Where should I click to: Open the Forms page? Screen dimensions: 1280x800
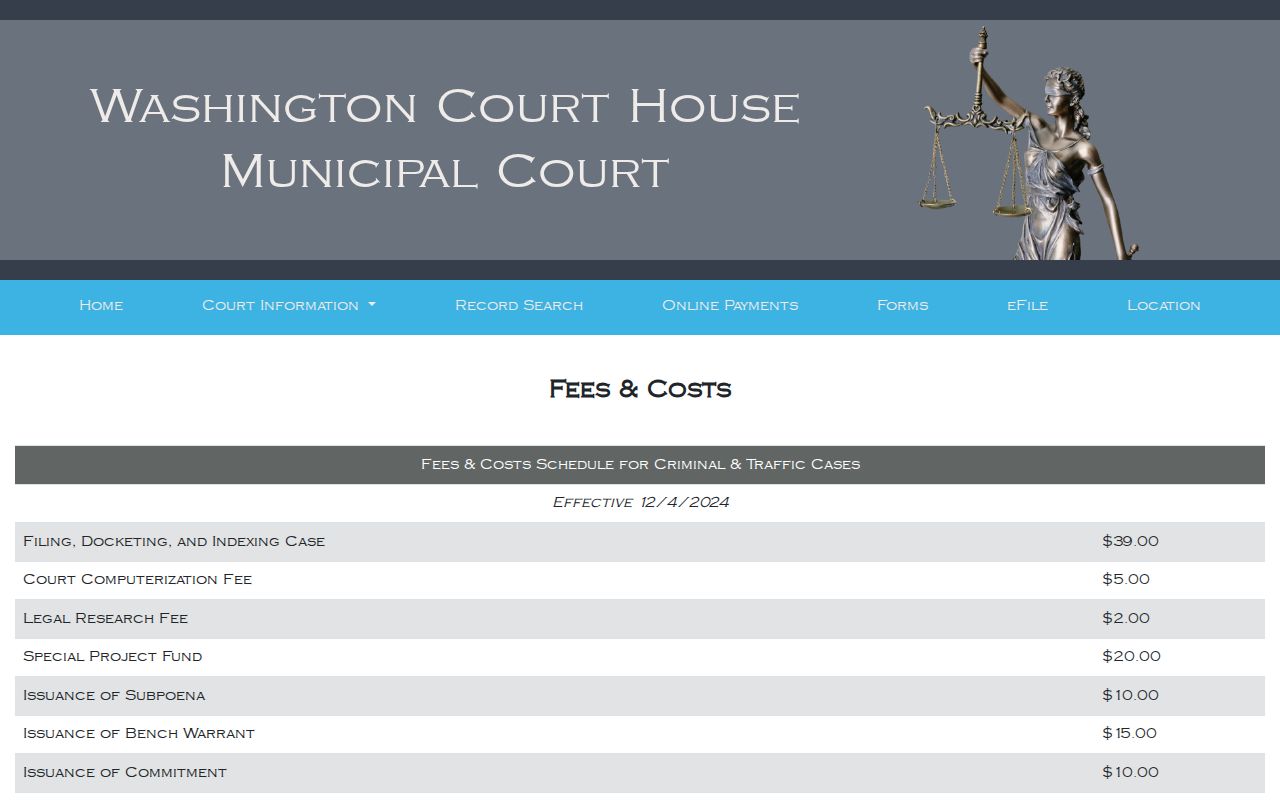point(902,305)
